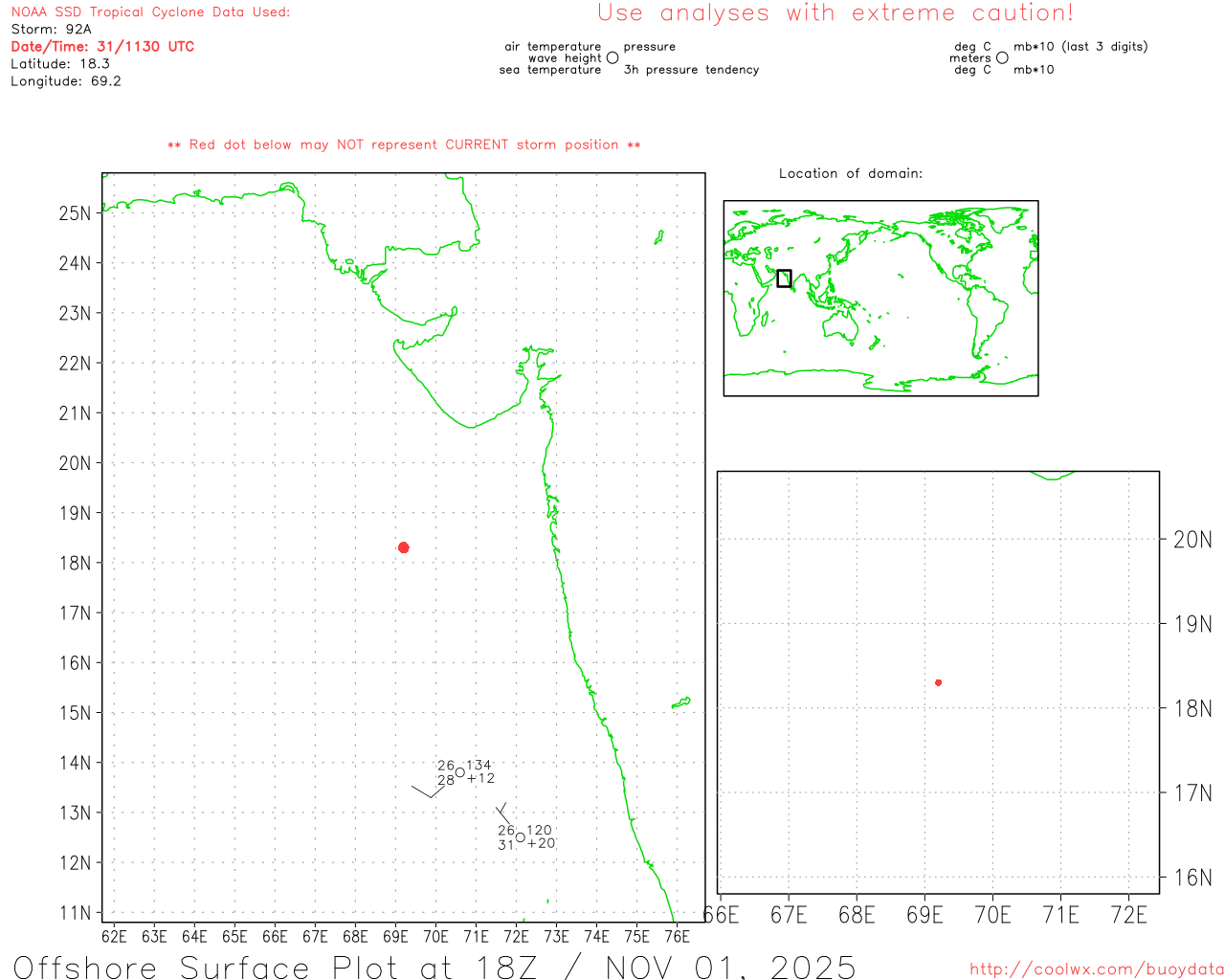The image size is (1225, 980).
Task: Click 'NOAA SSD Tropical Cyclone Data Used:' heading
Action: pos(150,12)
